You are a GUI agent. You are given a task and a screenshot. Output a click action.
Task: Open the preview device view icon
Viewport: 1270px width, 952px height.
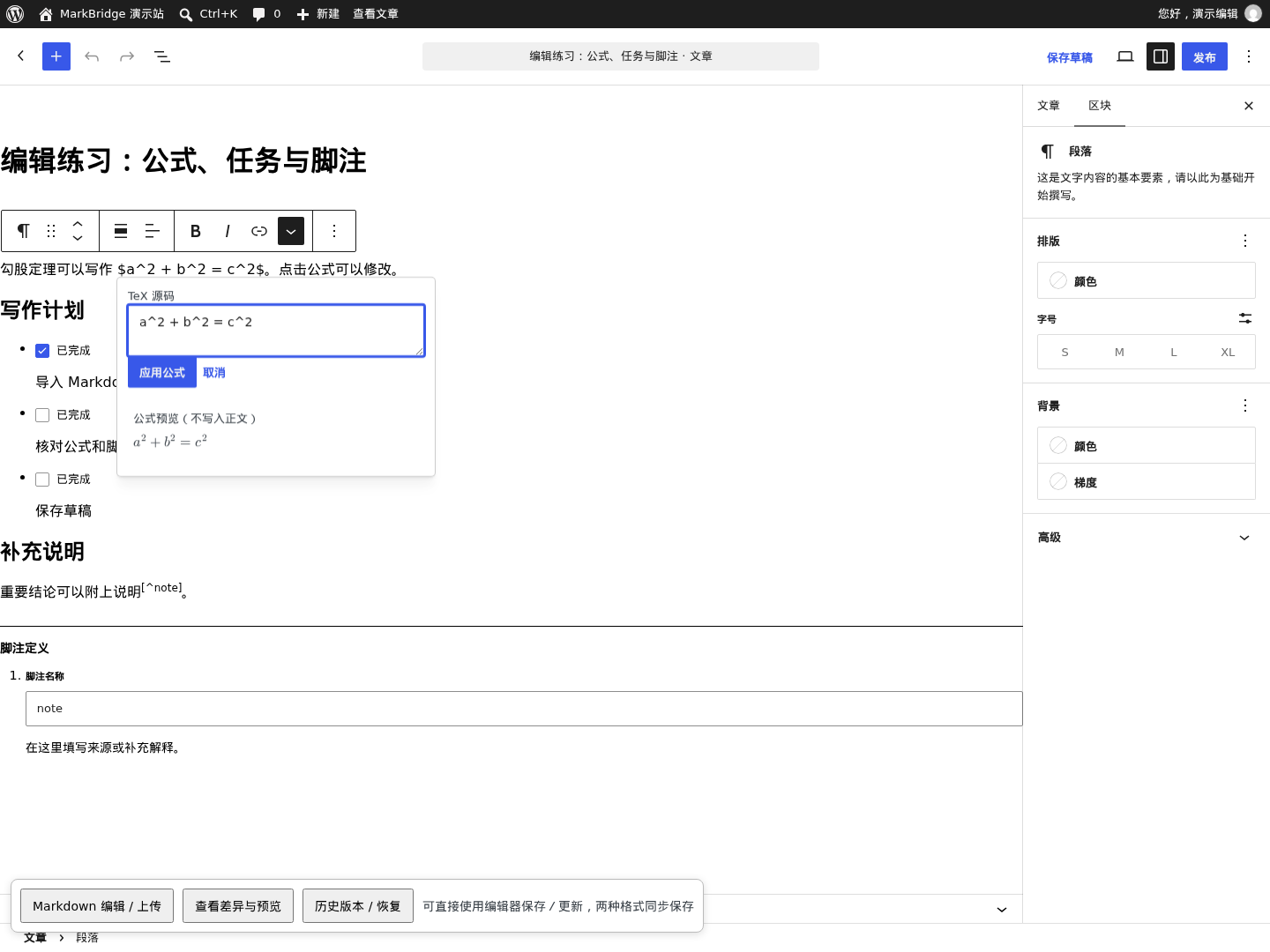(1125, 56)
